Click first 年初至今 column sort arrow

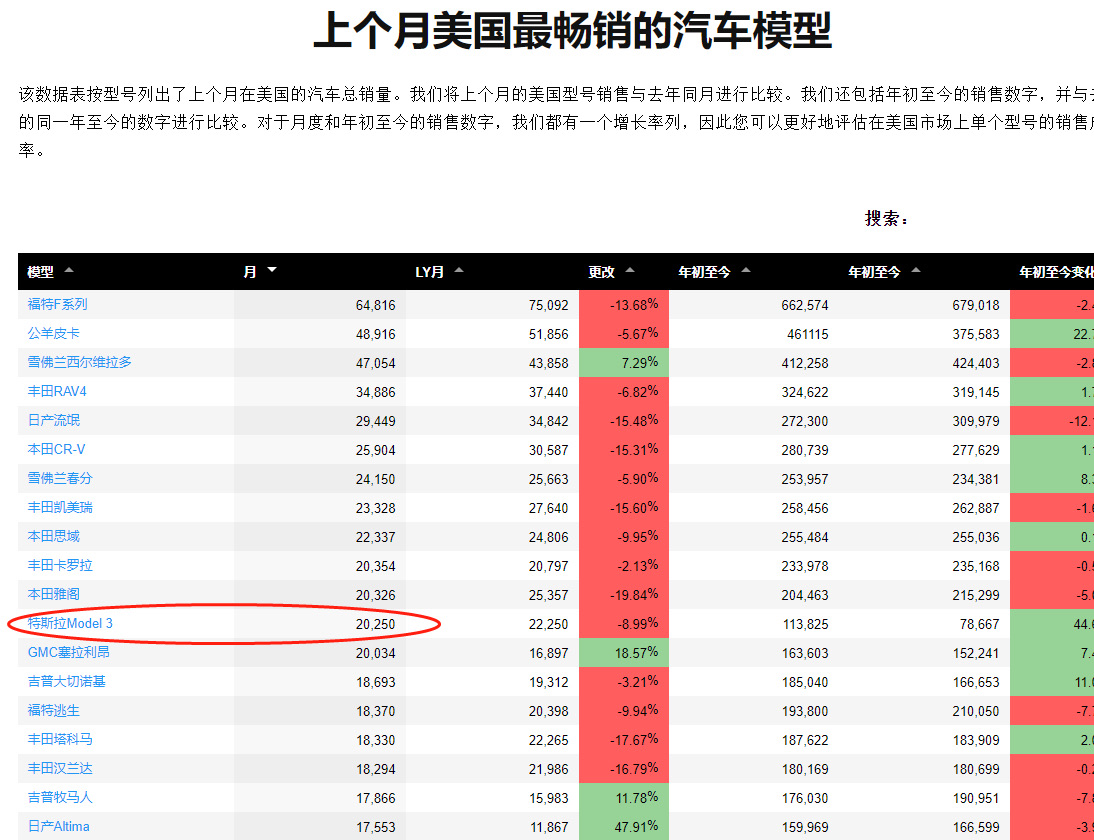click(x=746, y=270)
